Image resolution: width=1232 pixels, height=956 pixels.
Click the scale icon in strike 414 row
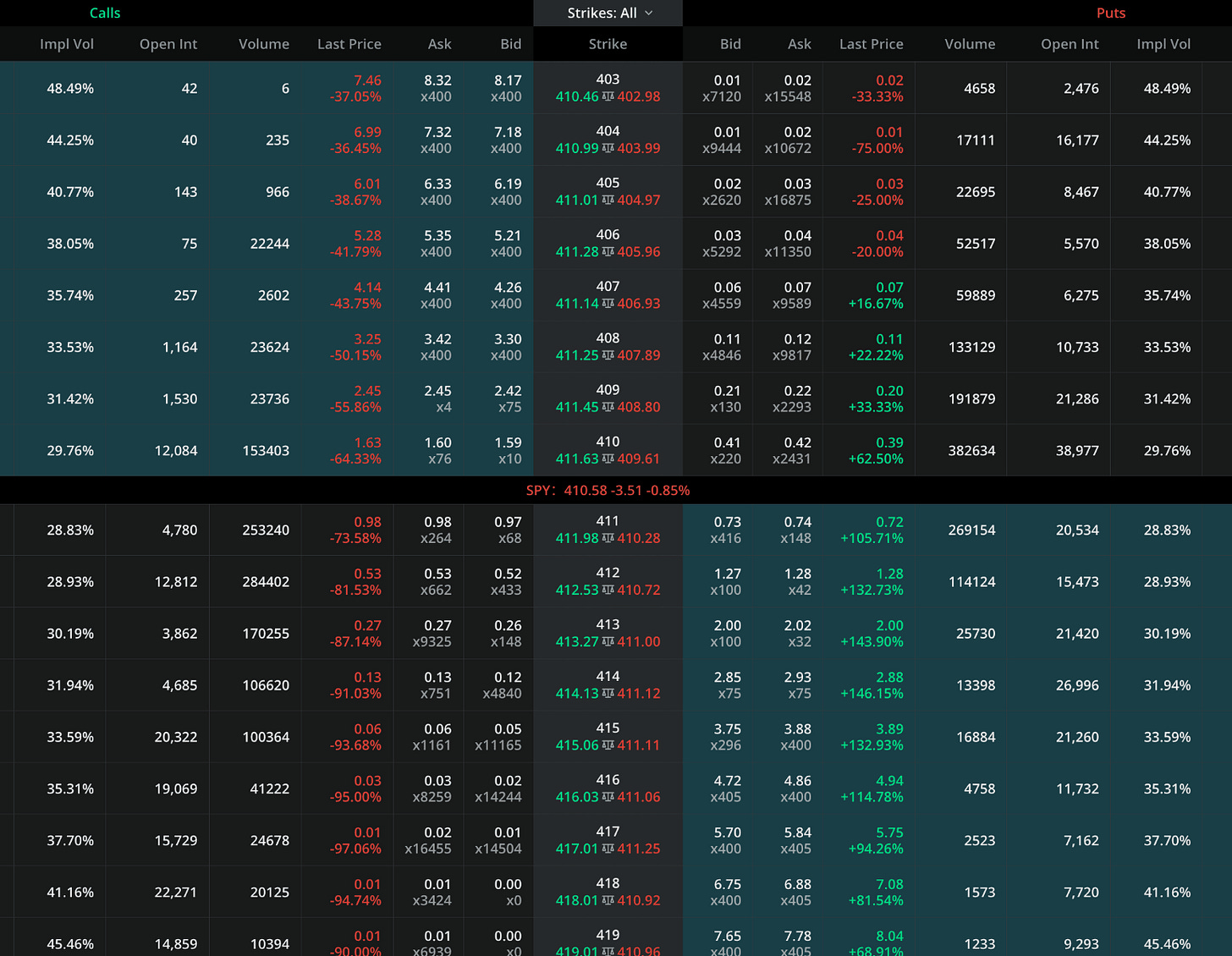(608, 693)
